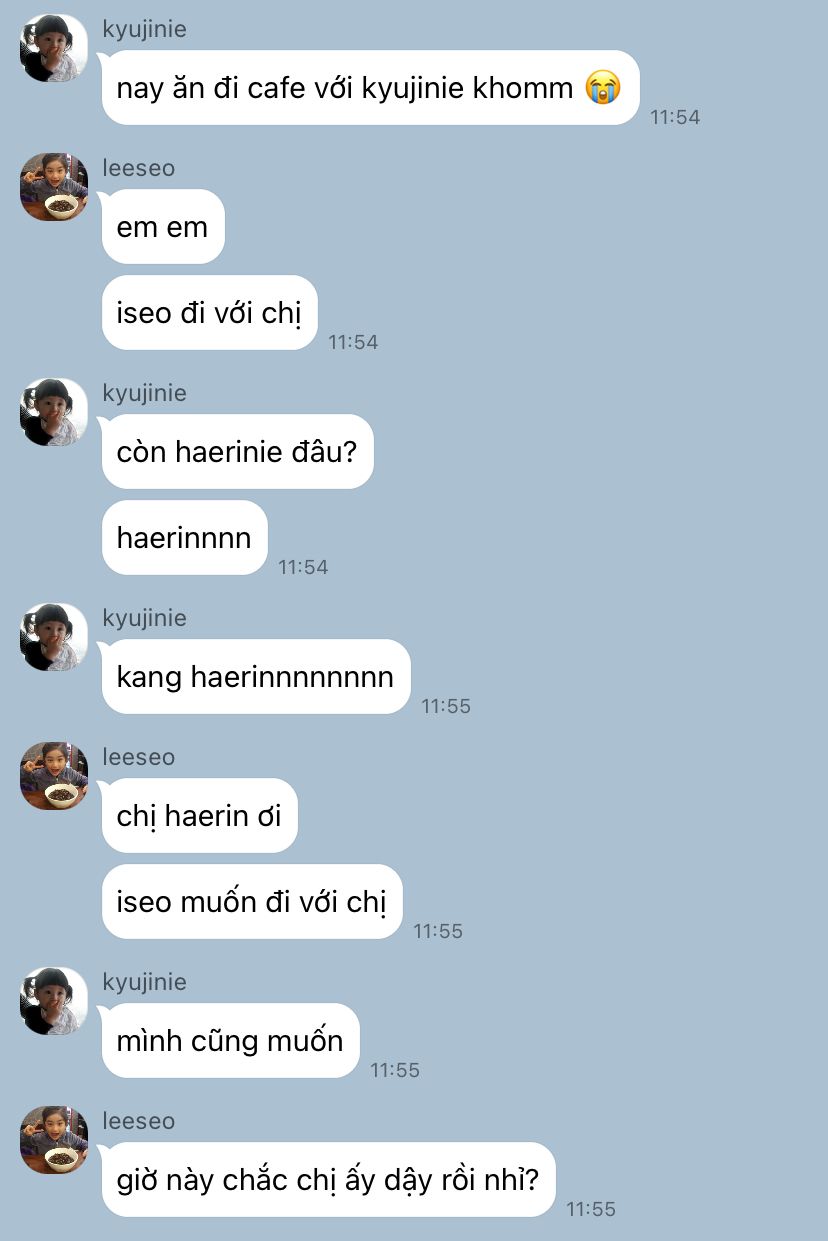
Task: Click leeseo's avatar beside the last message
Action: pyautogui.click(x=53, y=1140)
